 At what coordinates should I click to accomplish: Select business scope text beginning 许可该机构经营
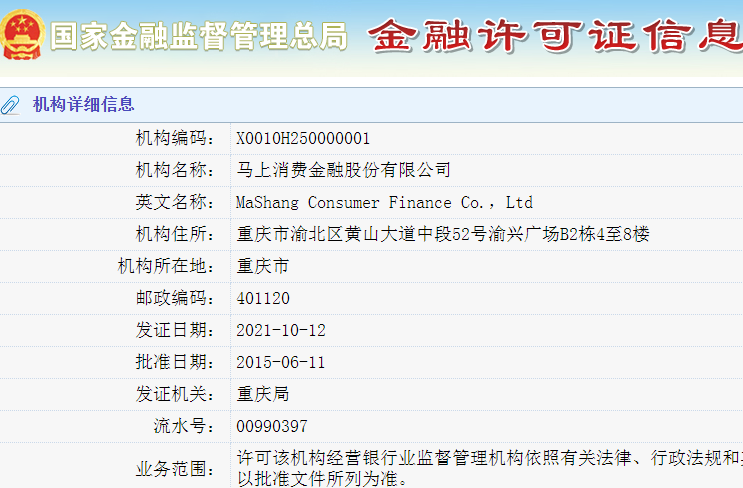tap(489, 468)
